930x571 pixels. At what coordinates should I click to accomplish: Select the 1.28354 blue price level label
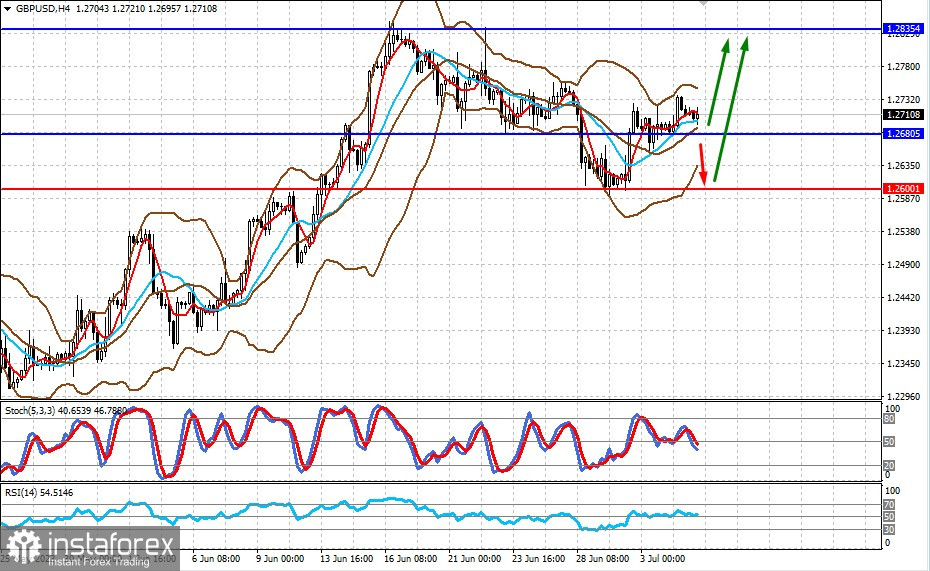point(903,28)
